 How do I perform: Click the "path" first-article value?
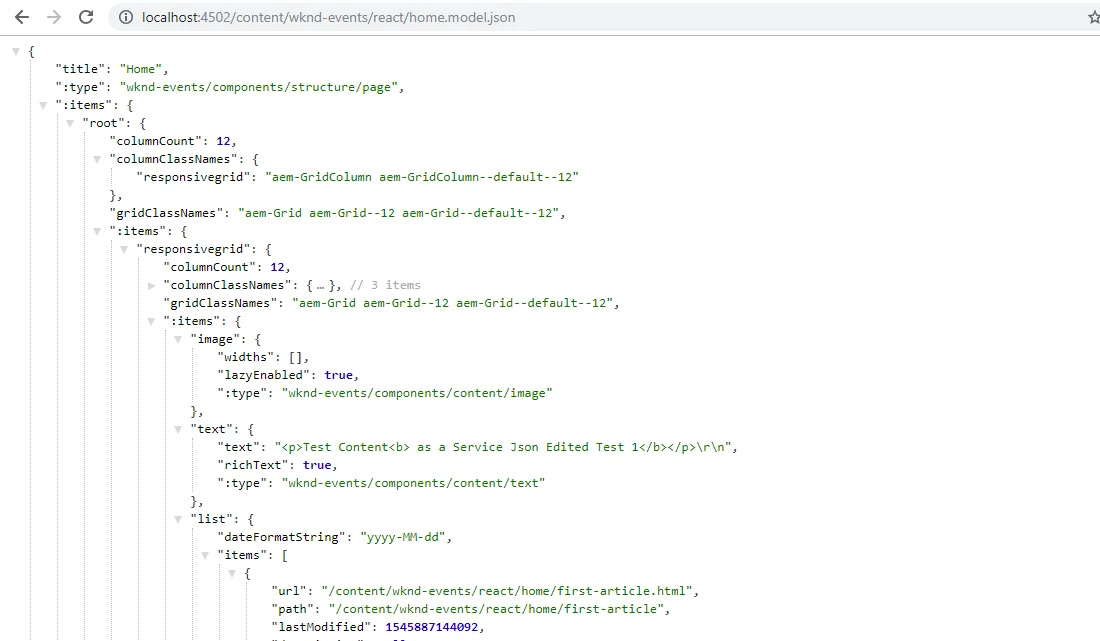click(497, 609)
